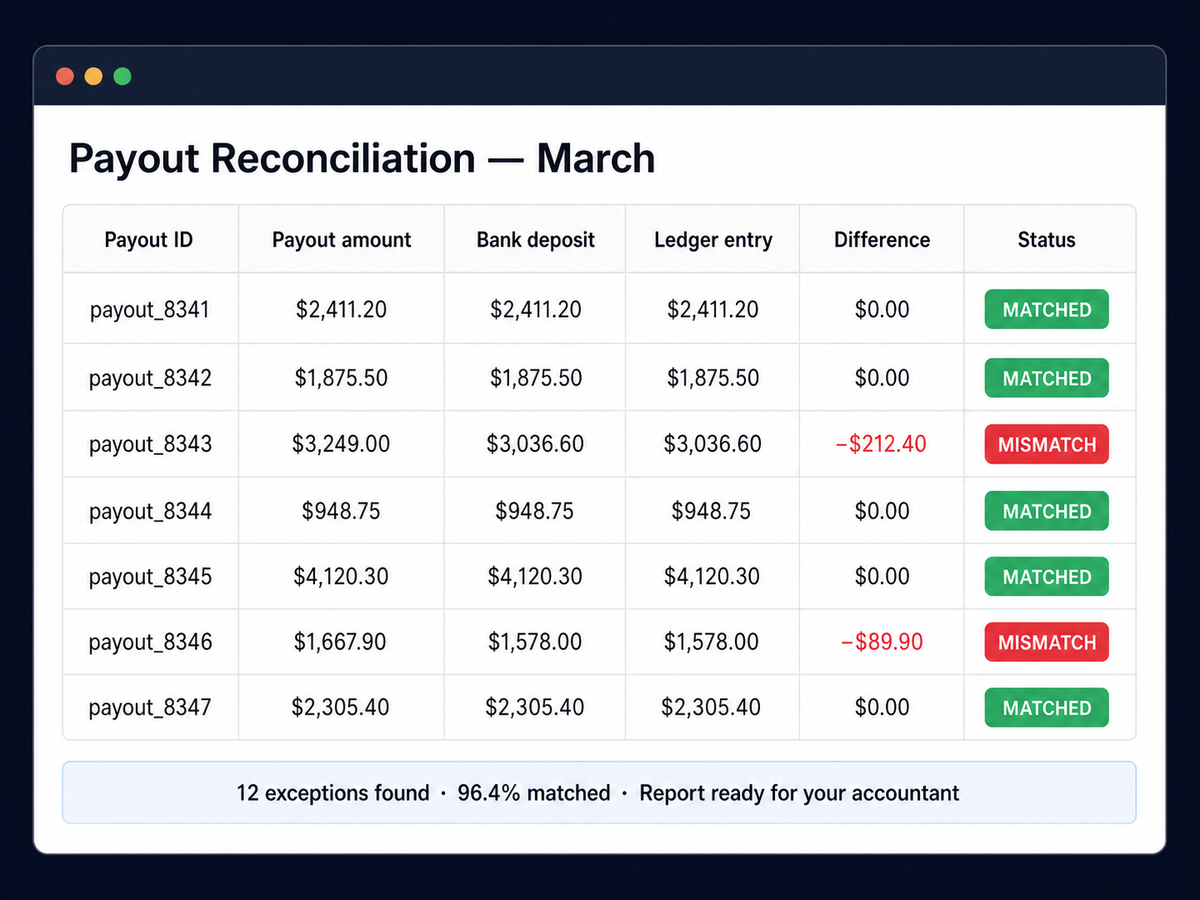Click the yellow minimize window dot

(x=94, y=76)
